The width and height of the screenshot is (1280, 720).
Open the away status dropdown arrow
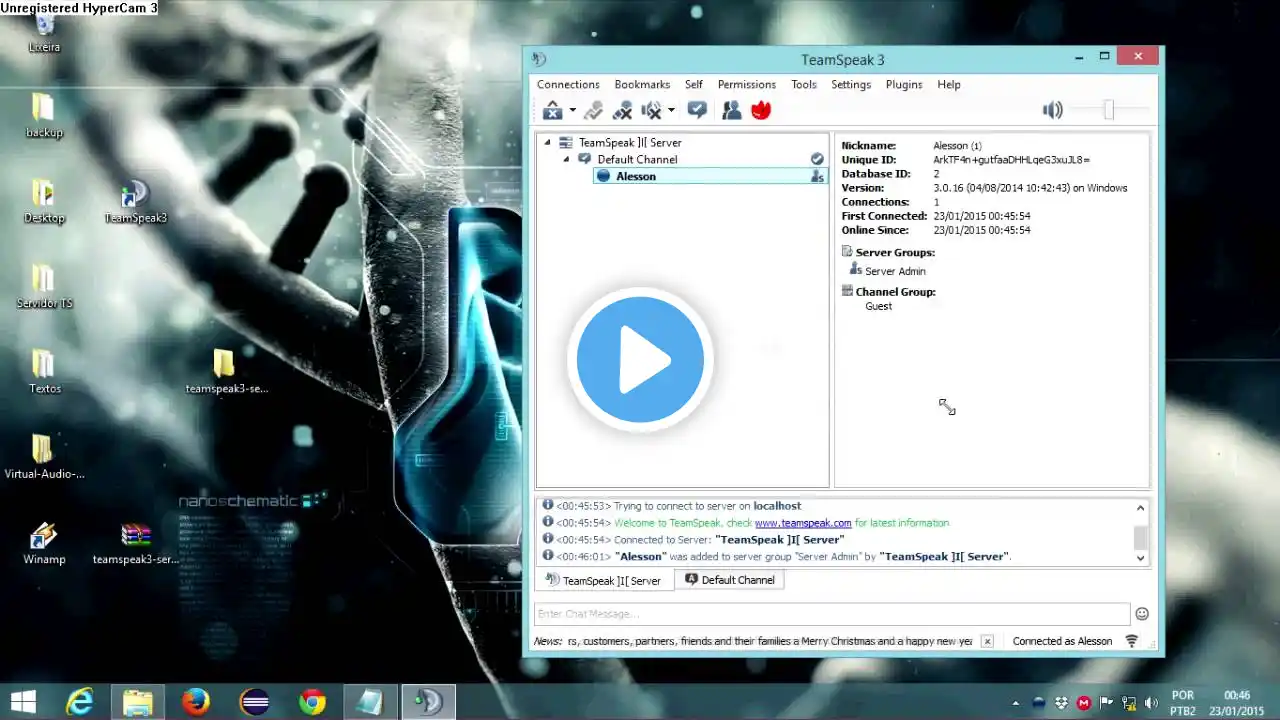click(x=572, y=111)
